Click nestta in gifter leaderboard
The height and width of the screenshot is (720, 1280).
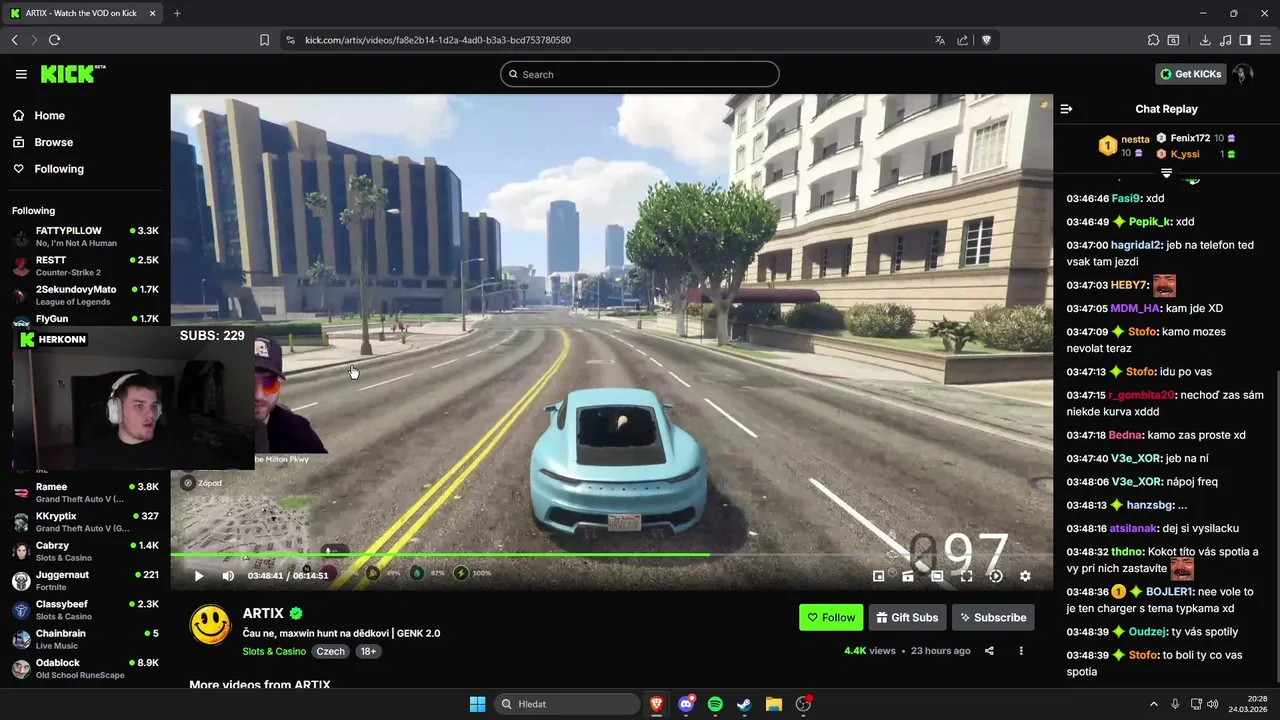1135,140
